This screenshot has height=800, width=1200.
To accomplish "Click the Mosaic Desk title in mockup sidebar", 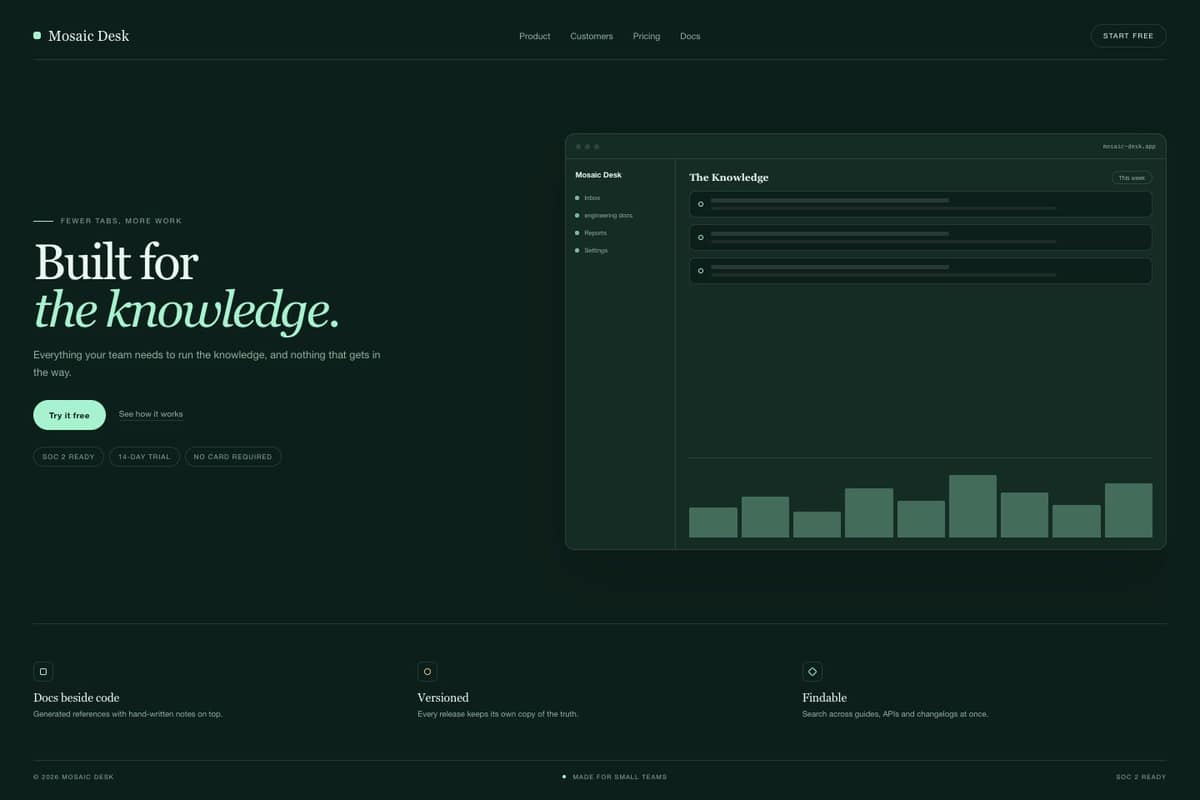I will [x=598, y=175].
